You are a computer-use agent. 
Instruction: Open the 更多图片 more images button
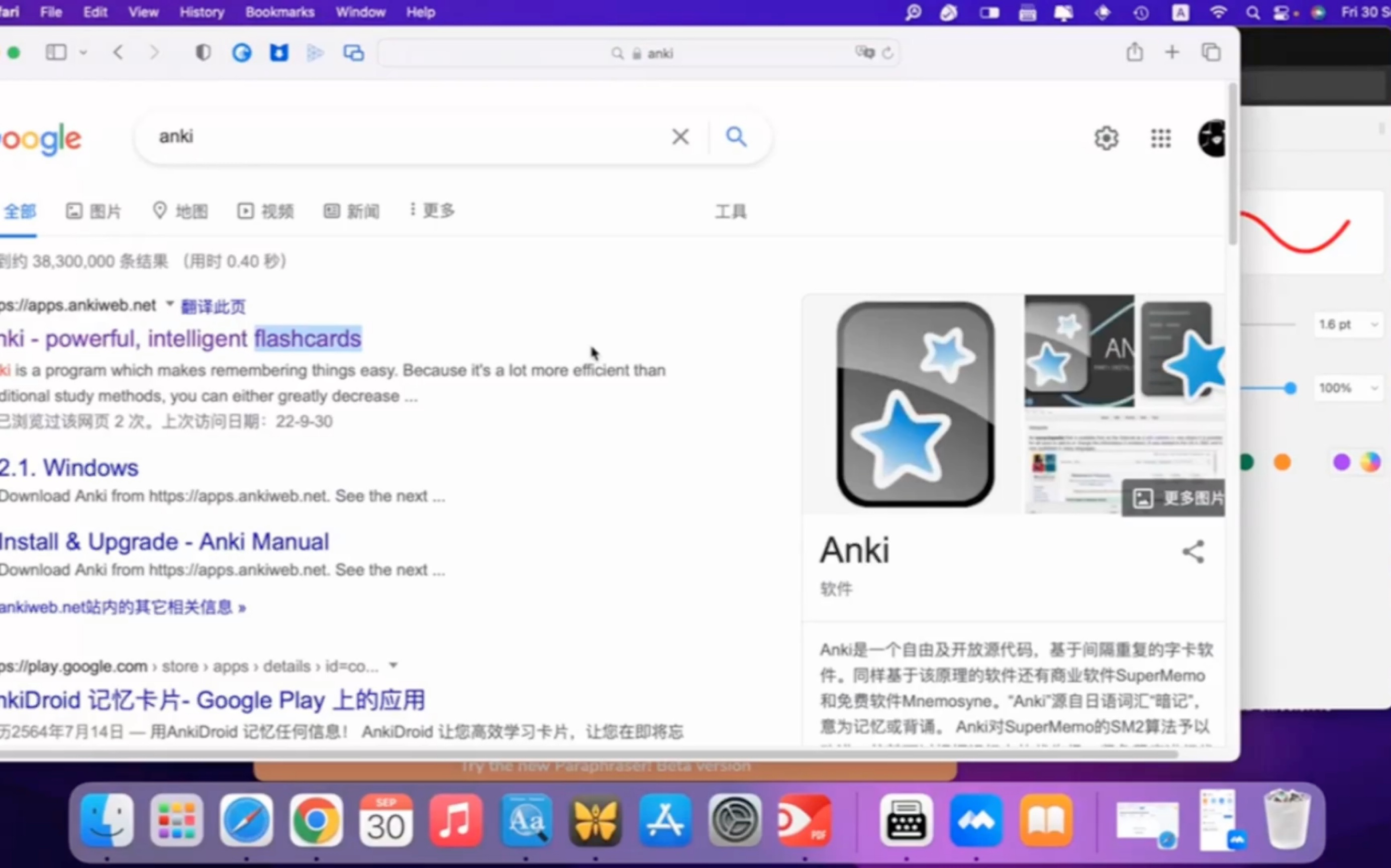point(1173,498)
